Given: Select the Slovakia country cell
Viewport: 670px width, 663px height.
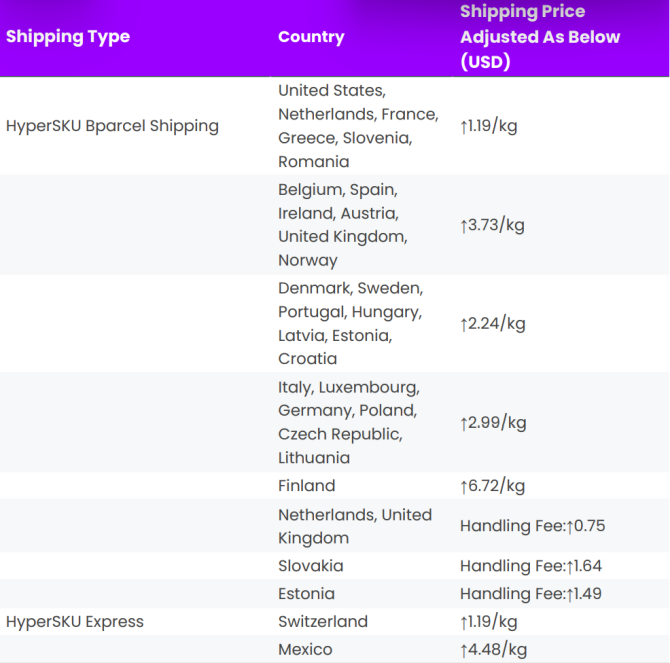Looking at the screenshot, I should coord(311,566).
